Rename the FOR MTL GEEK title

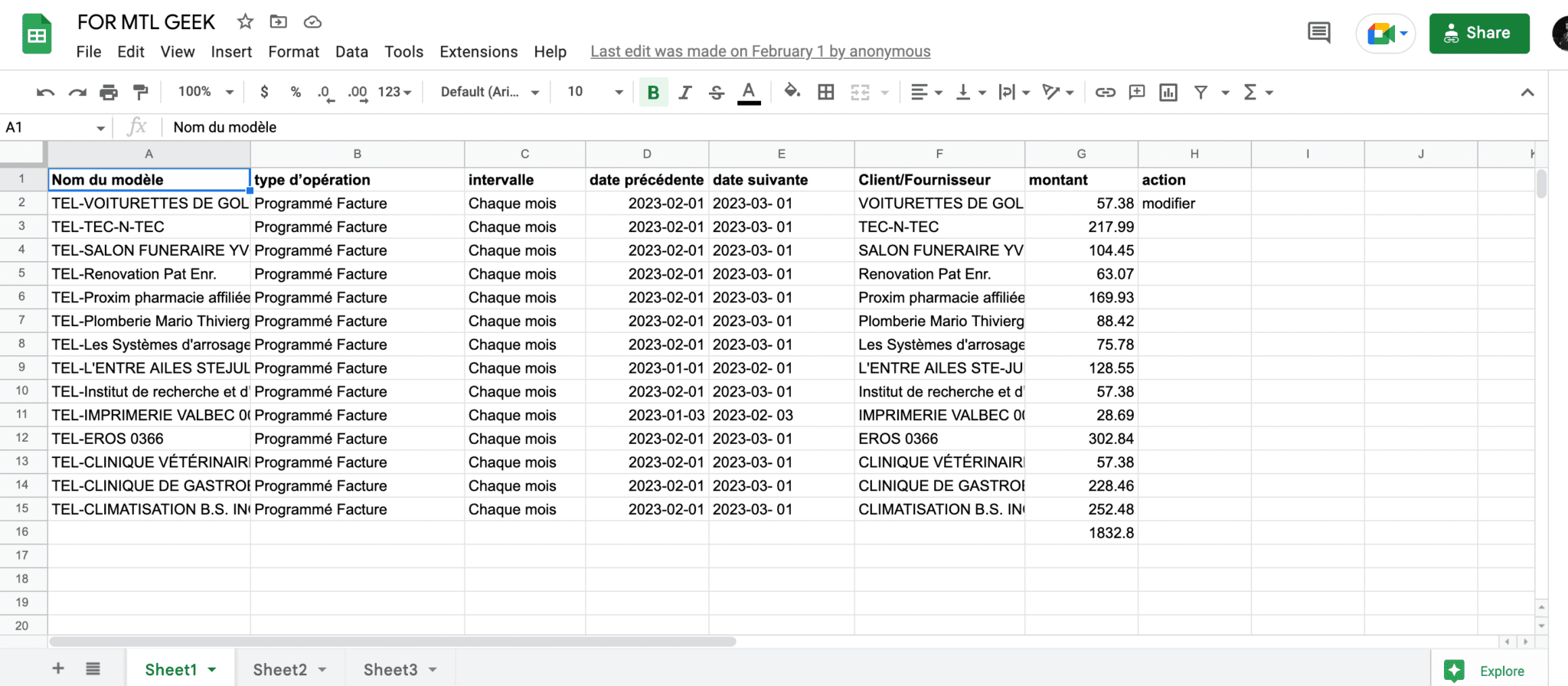click(146, 22)
